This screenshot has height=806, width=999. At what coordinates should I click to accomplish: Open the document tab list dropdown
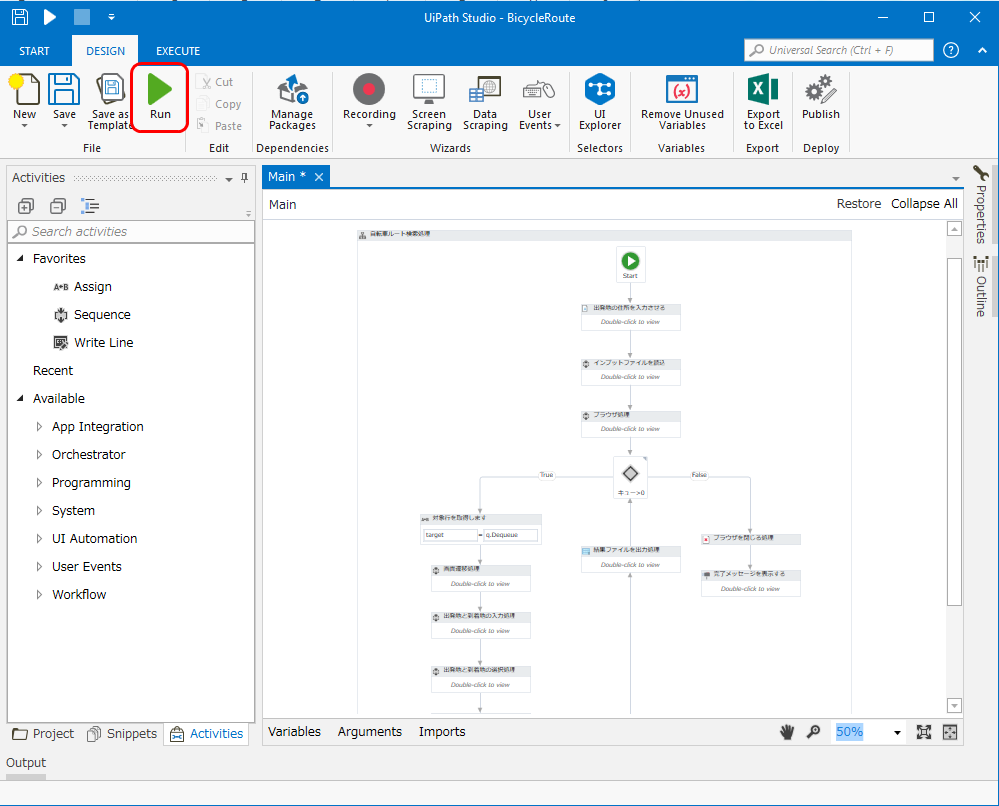pos(955,178)
